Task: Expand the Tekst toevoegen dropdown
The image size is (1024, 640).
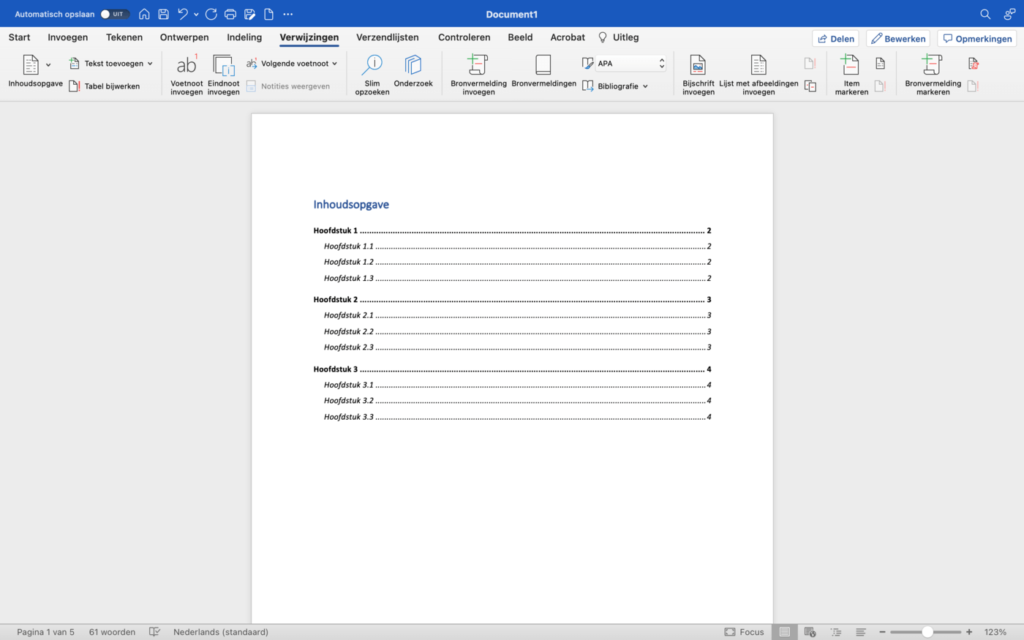Action: click(110, 61)
